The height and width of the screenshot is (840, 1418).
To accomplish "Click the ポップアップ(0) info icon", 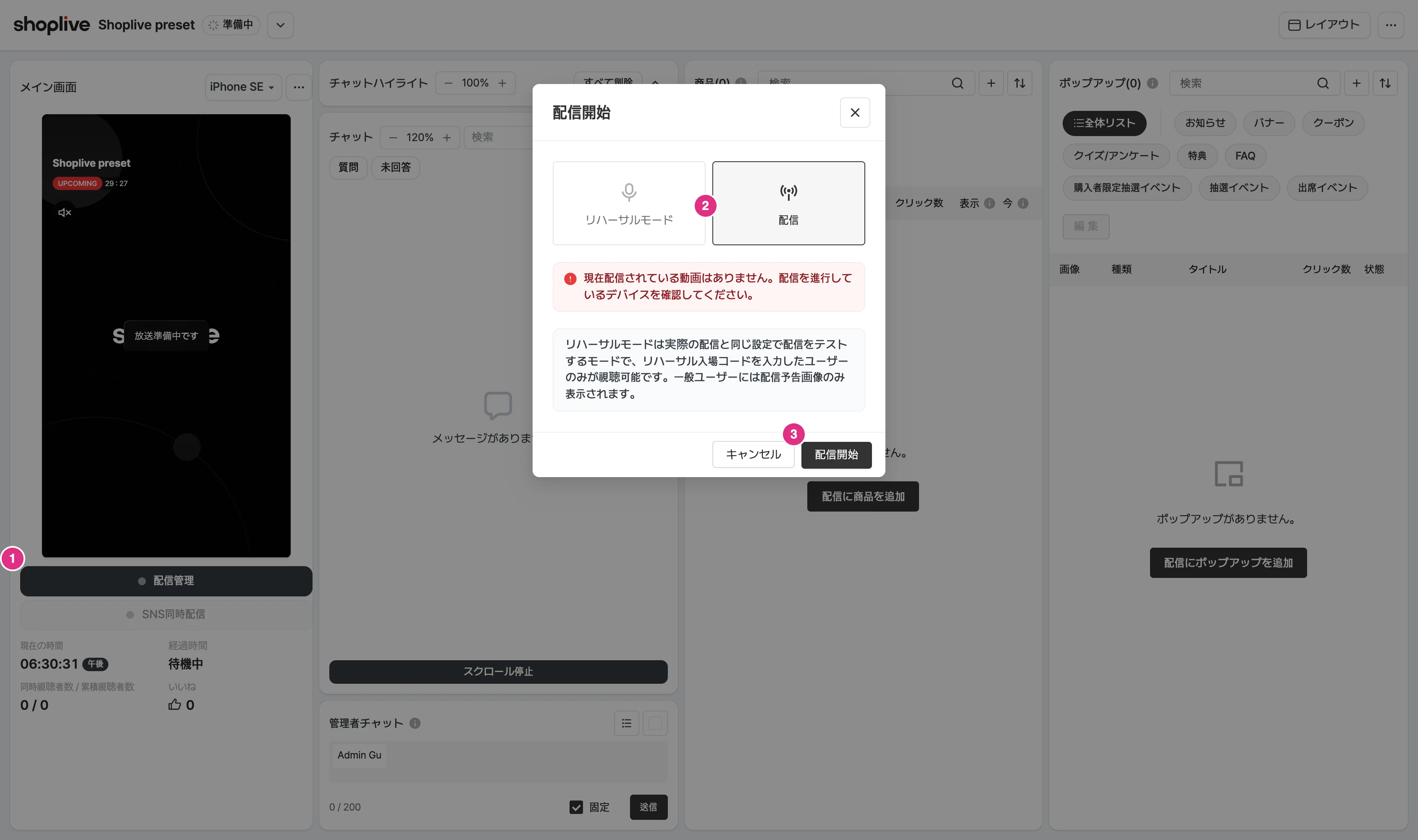I will pyautogui.click(x=1153, y=83).
